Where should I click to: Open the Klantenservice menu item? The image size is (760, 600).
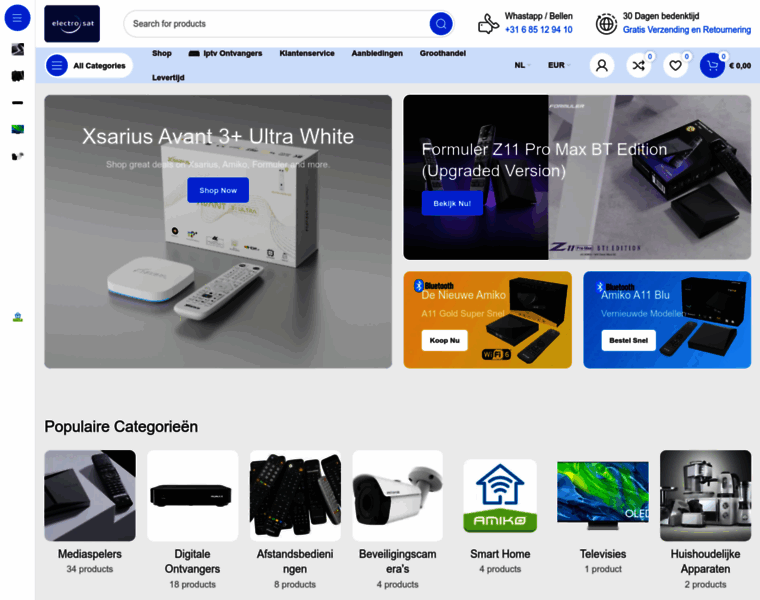point(307,53)
